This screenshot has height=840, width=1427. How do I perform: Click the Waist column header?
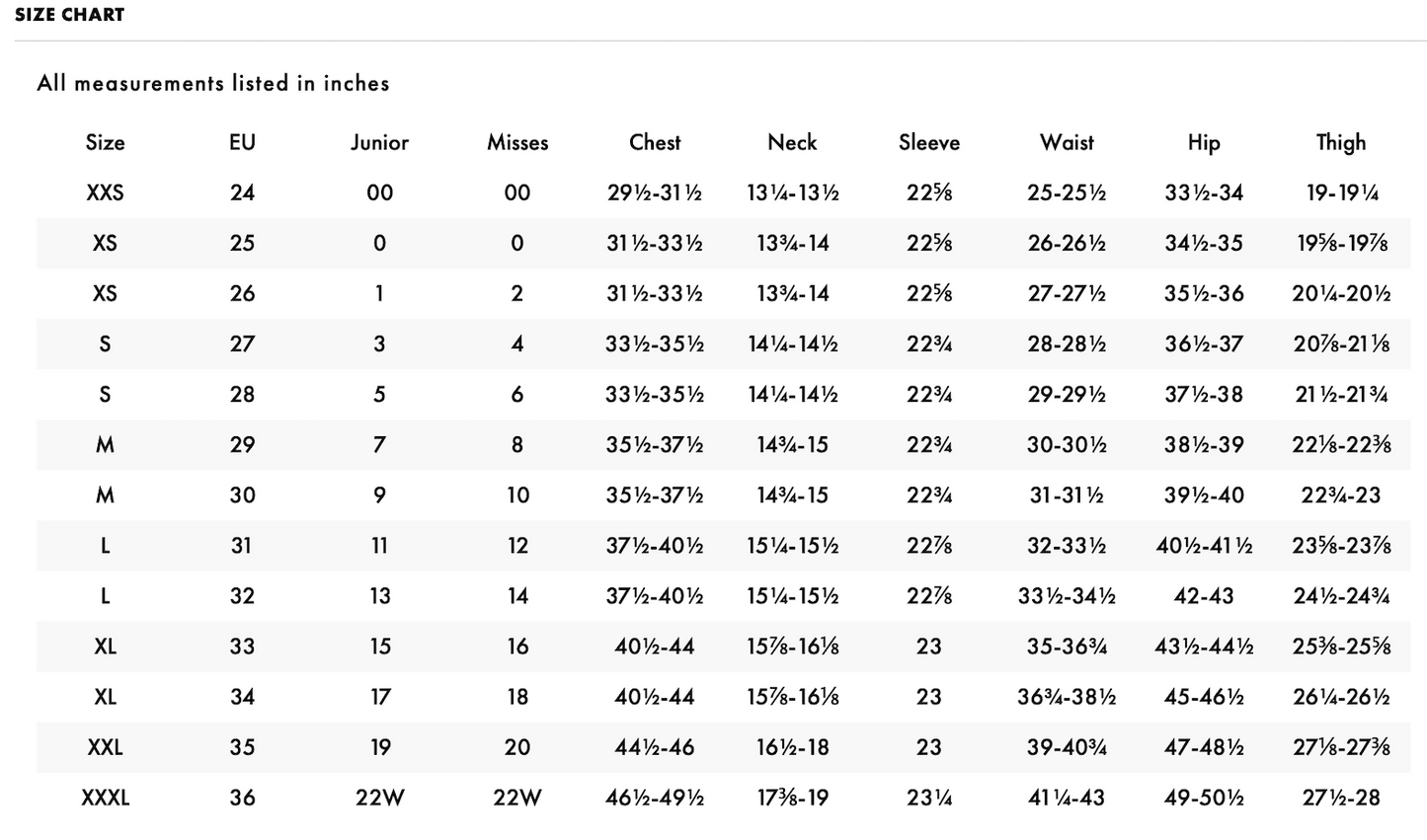1067,142
